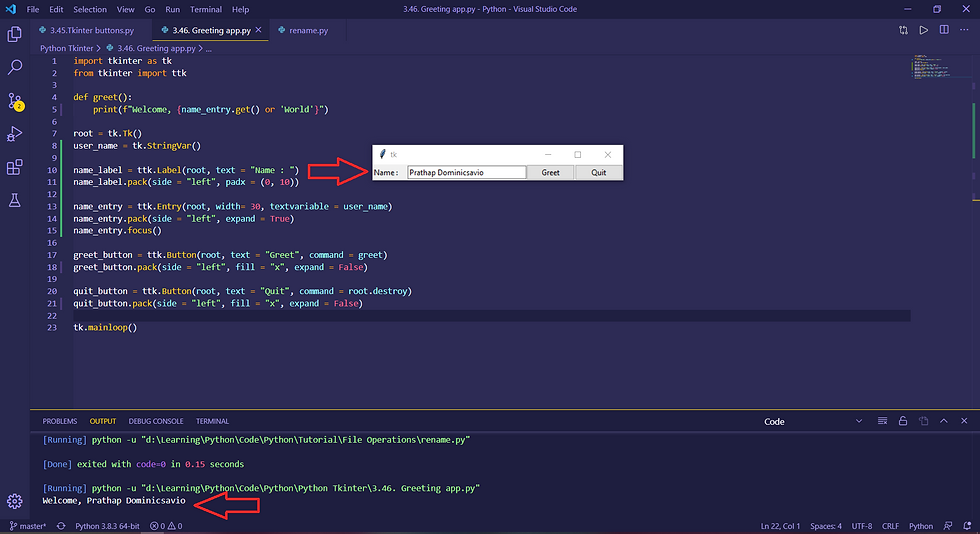Open the Code output channel dropdown
The width and height of the screenshot is (980, 534).
click(812, 421)
